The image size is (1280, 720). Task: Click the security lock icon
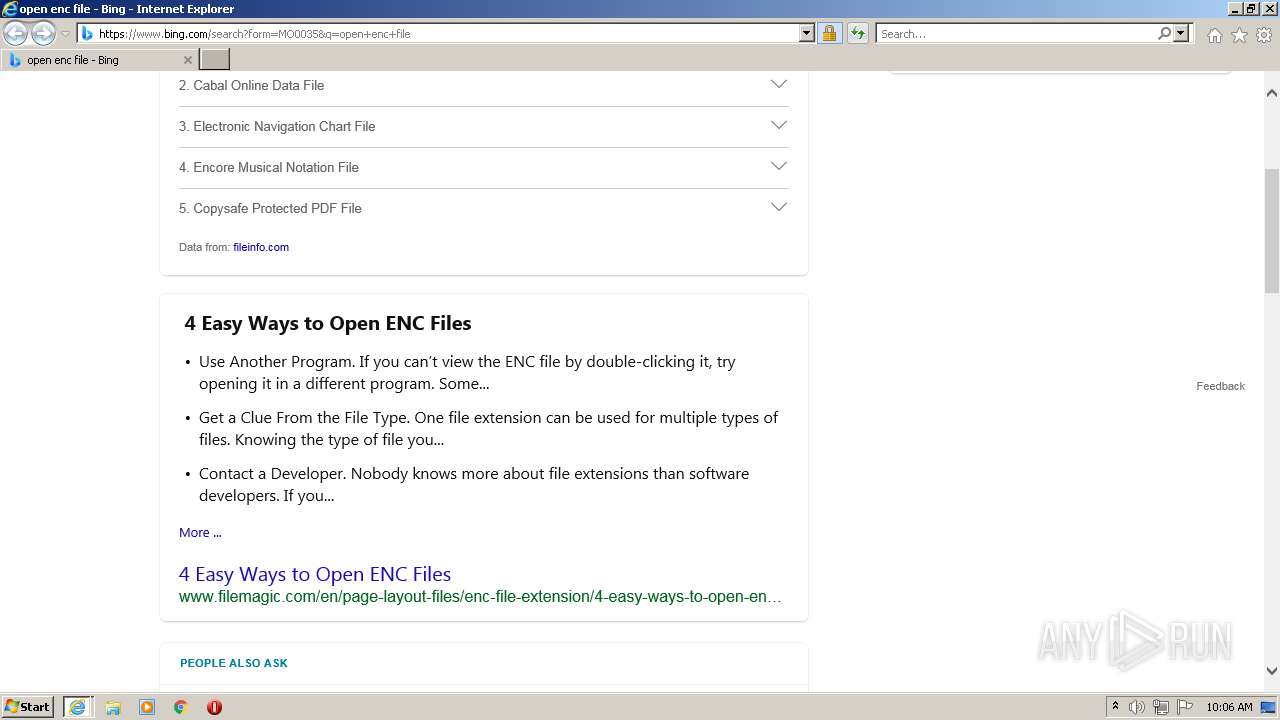829,34
